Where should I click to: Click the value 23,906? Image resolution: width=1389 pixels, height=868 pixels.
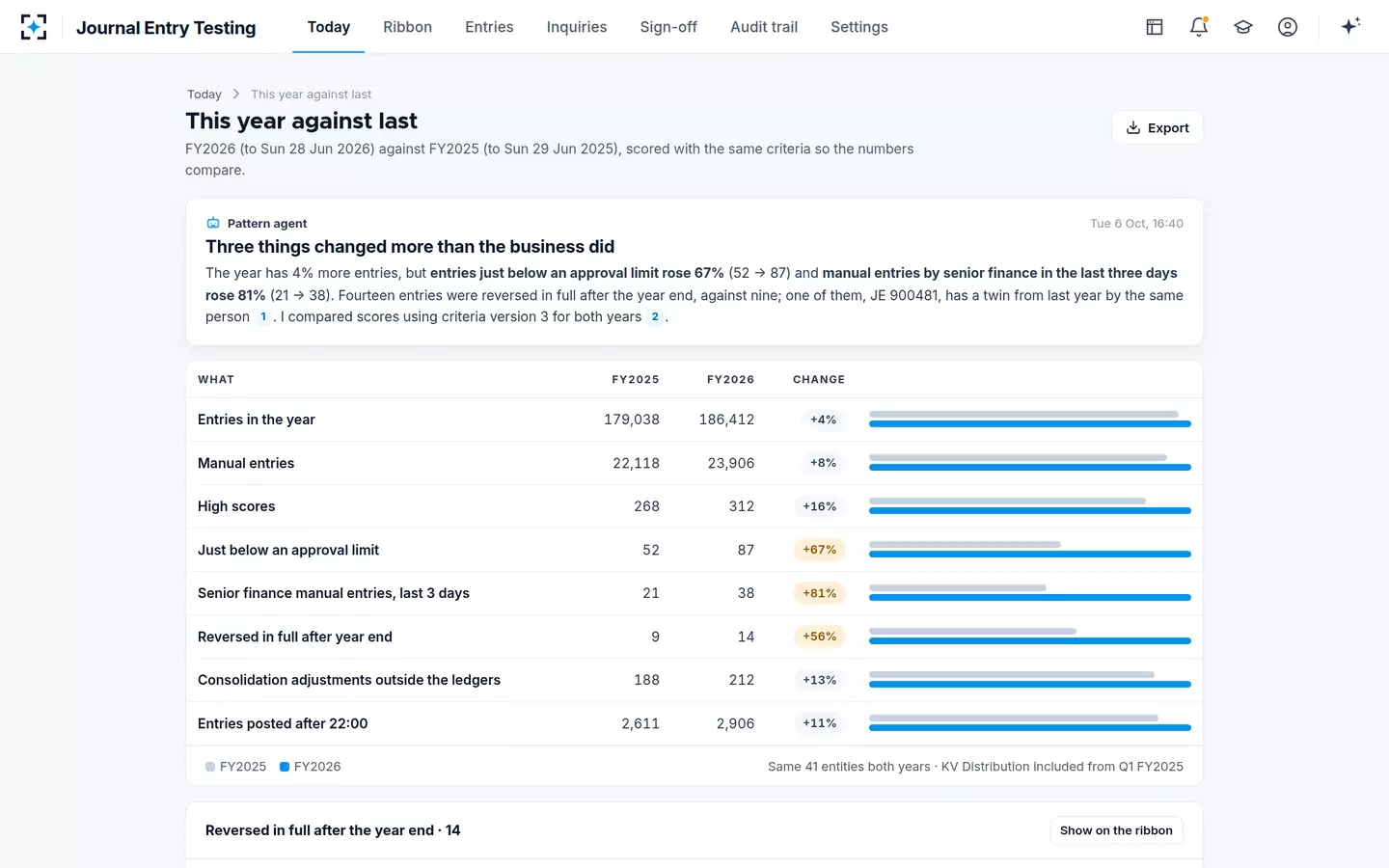[731, 463]
